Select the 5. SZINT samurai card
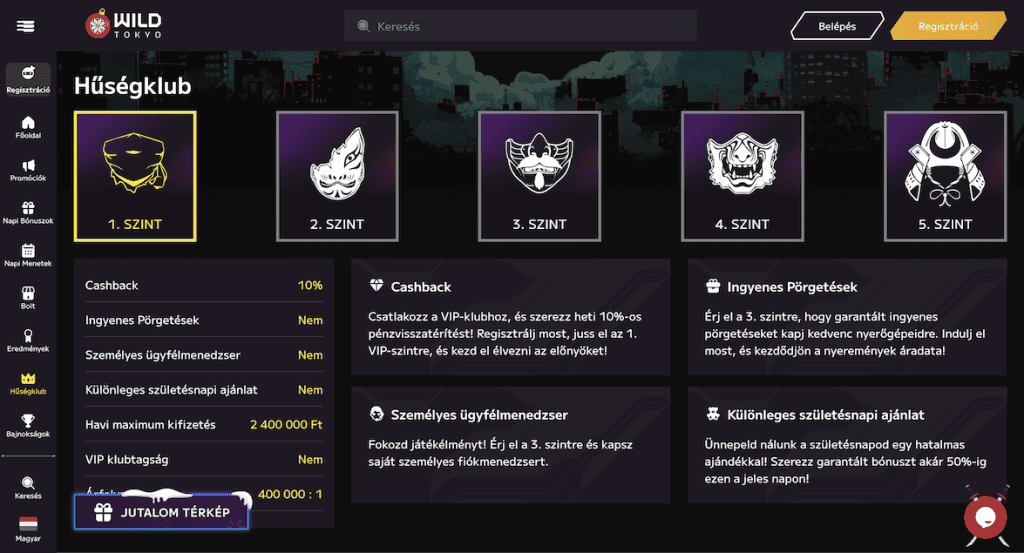Screen dimensions: 1024x553 (945, 176)
